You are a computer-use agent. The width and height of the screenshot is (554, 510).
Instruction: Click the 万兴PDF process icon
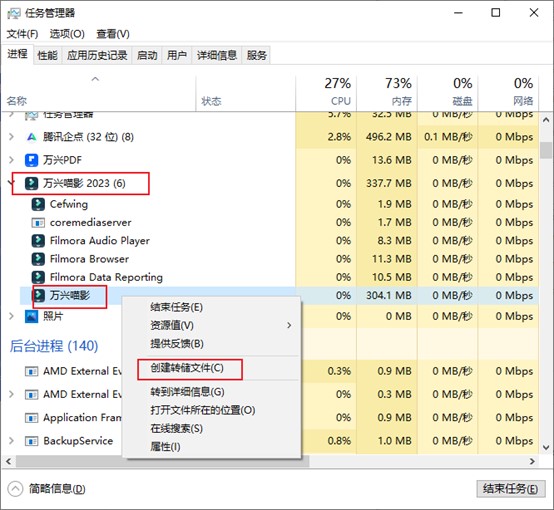click(x=31, y=160)
